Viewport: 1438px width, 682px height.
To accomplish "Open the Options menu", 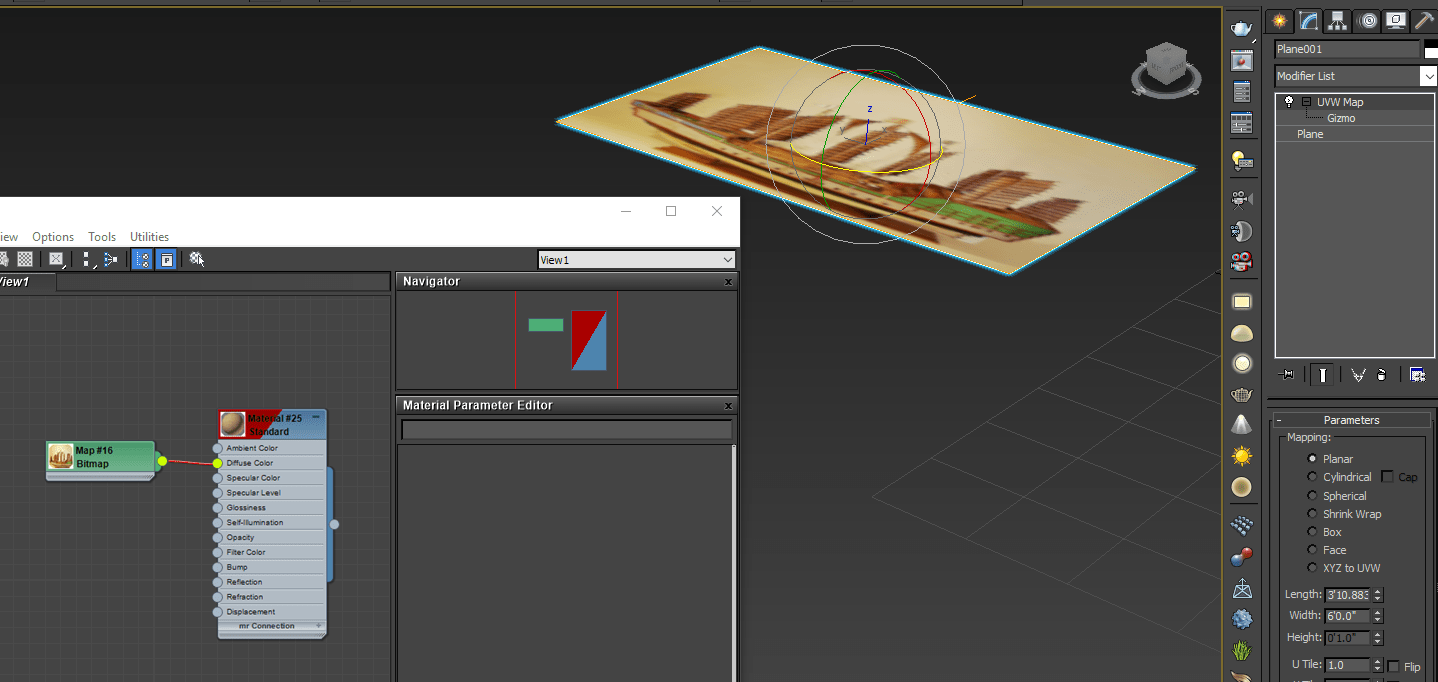I will [53, 237].
